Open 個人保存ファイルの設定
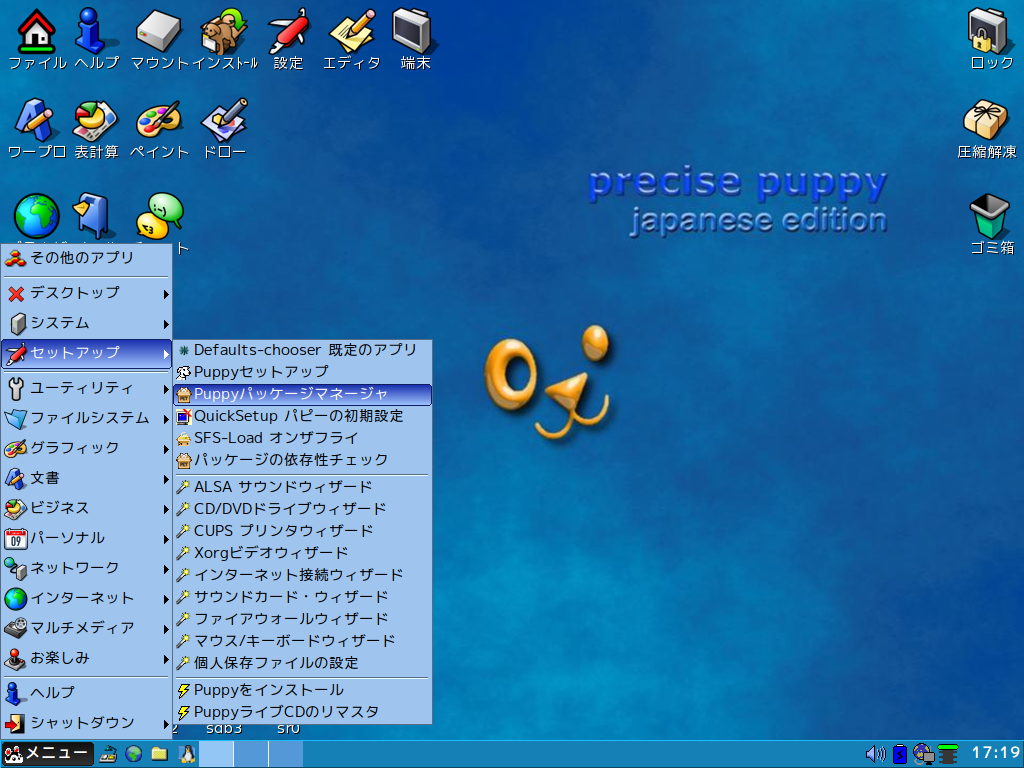The width and height of the screenshot is (1024, 768). click(x=302, y=664)
